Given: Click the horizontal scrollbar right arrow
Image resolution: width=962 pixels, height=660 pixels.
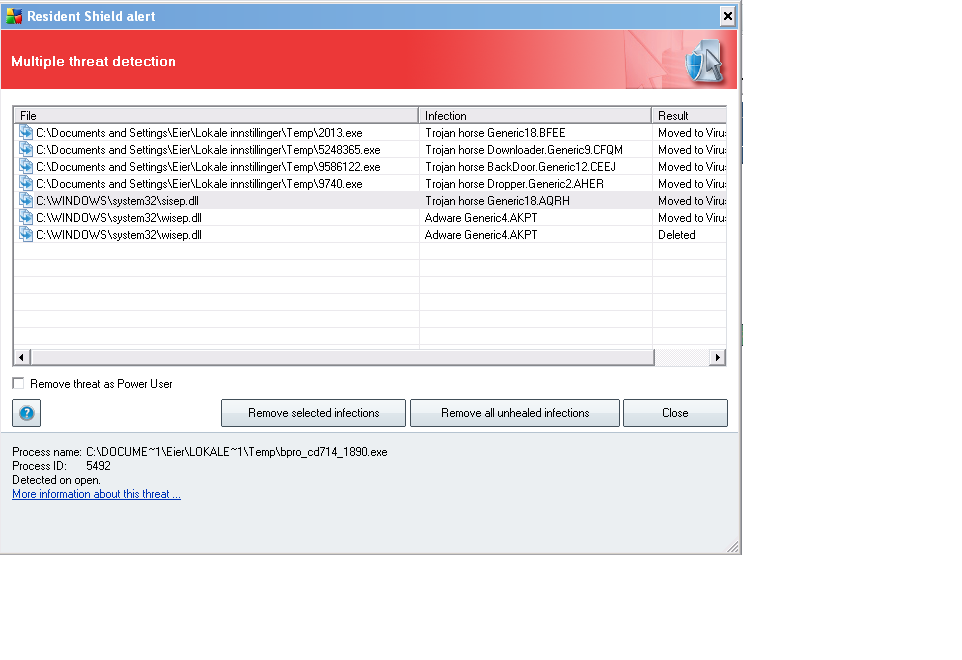Looking at the screenshot, I should pyautogui.click(x=717, y=357).
